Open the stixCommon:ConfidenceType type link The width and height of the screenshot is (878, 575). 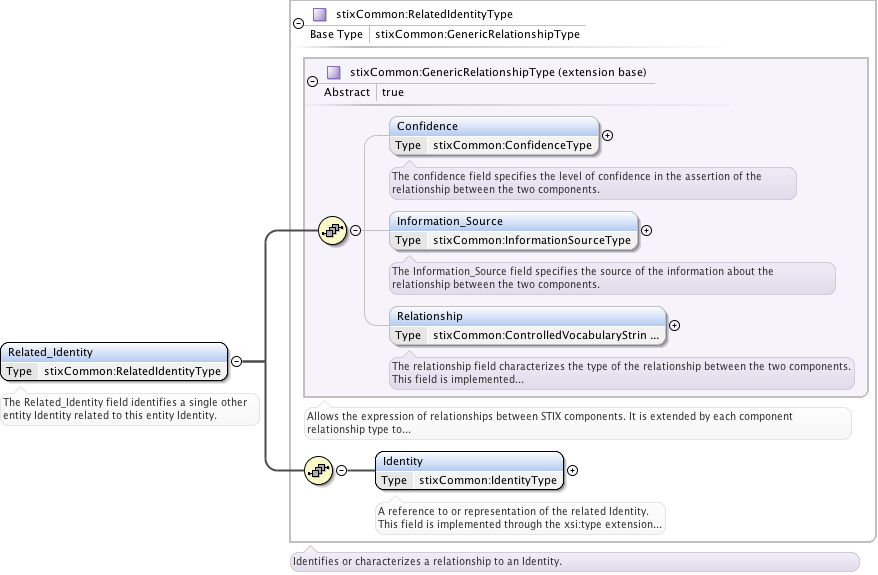click(511, 145)
